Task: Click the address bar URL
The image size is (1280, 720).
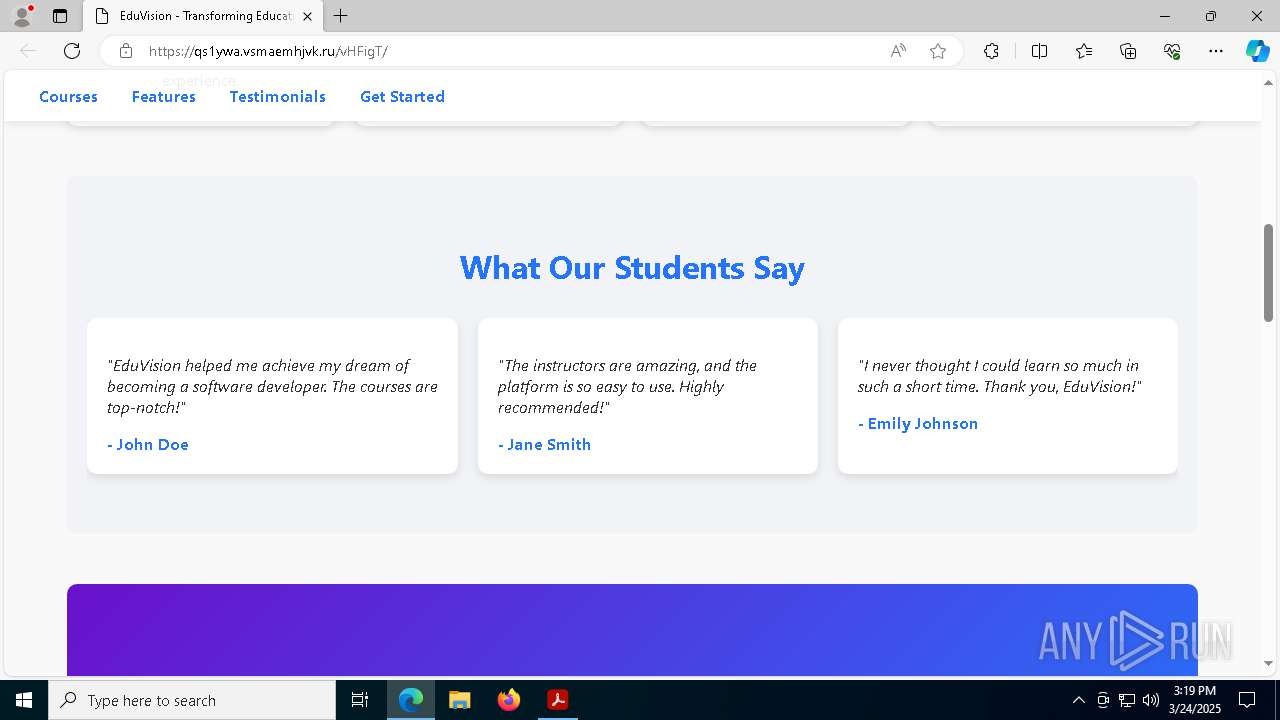Action: click(x=268, y=51)
